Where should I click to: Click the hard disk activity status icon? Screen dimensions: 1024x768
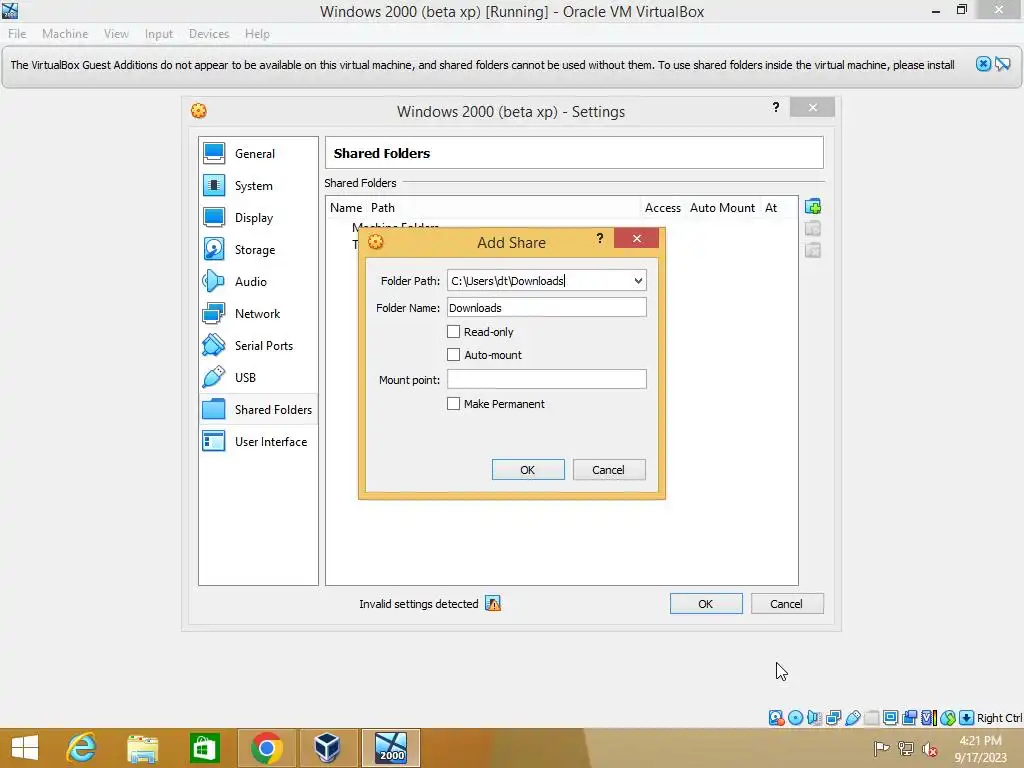pyautogui.click(x=776, y=718)
